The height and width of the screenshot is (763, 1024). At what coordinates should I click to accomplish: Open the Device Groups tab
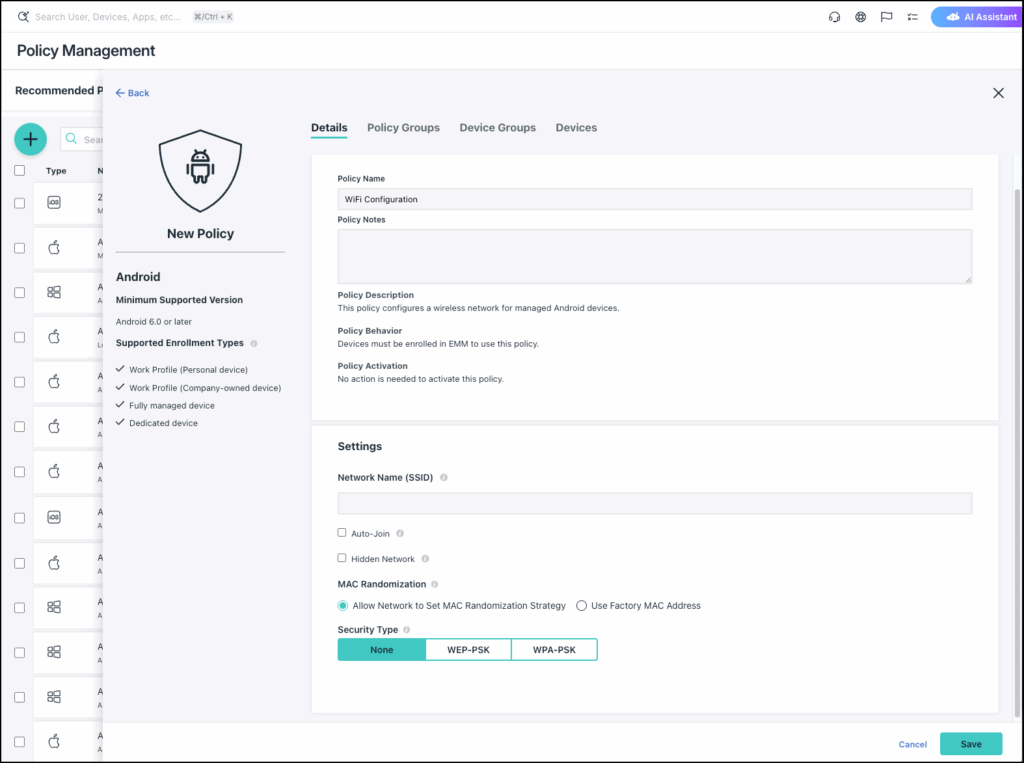tap(497, 128)
